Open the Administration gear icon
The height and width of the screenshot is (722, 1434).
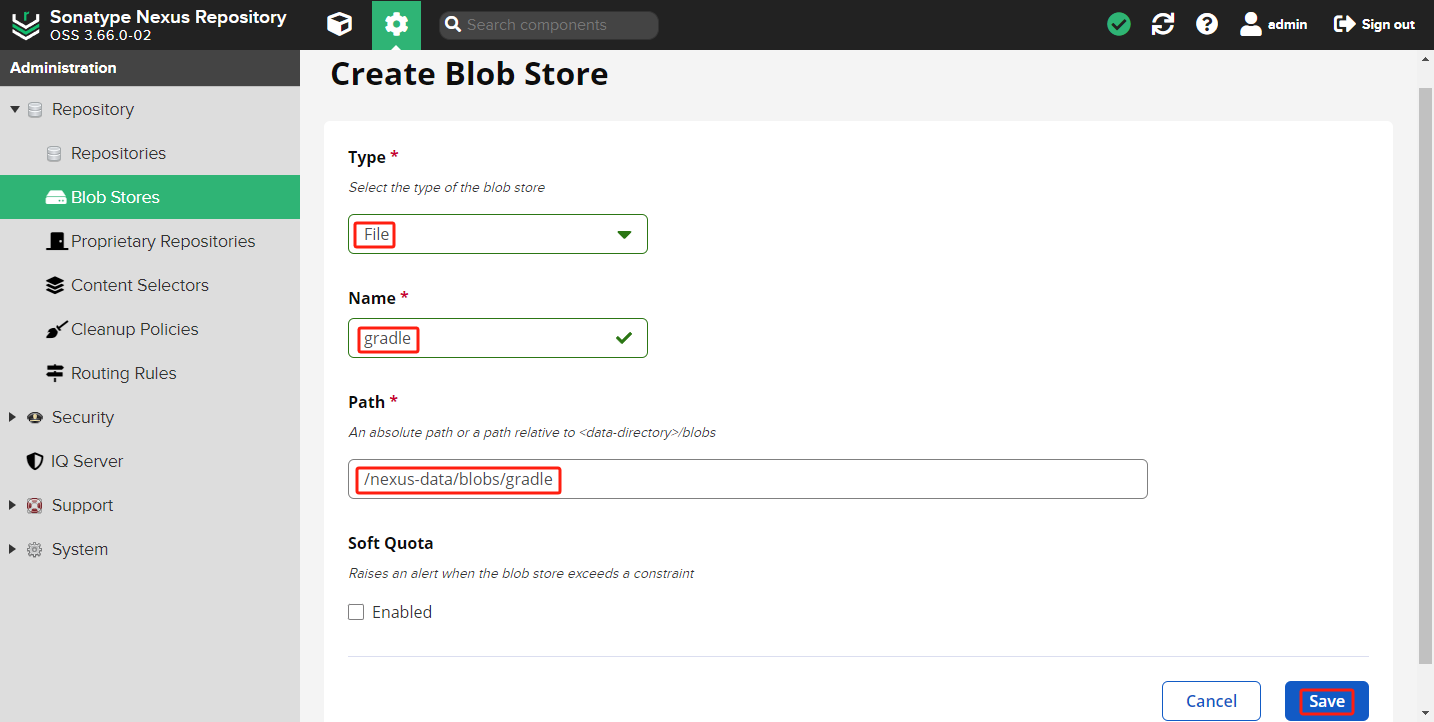tap(396, 25)
